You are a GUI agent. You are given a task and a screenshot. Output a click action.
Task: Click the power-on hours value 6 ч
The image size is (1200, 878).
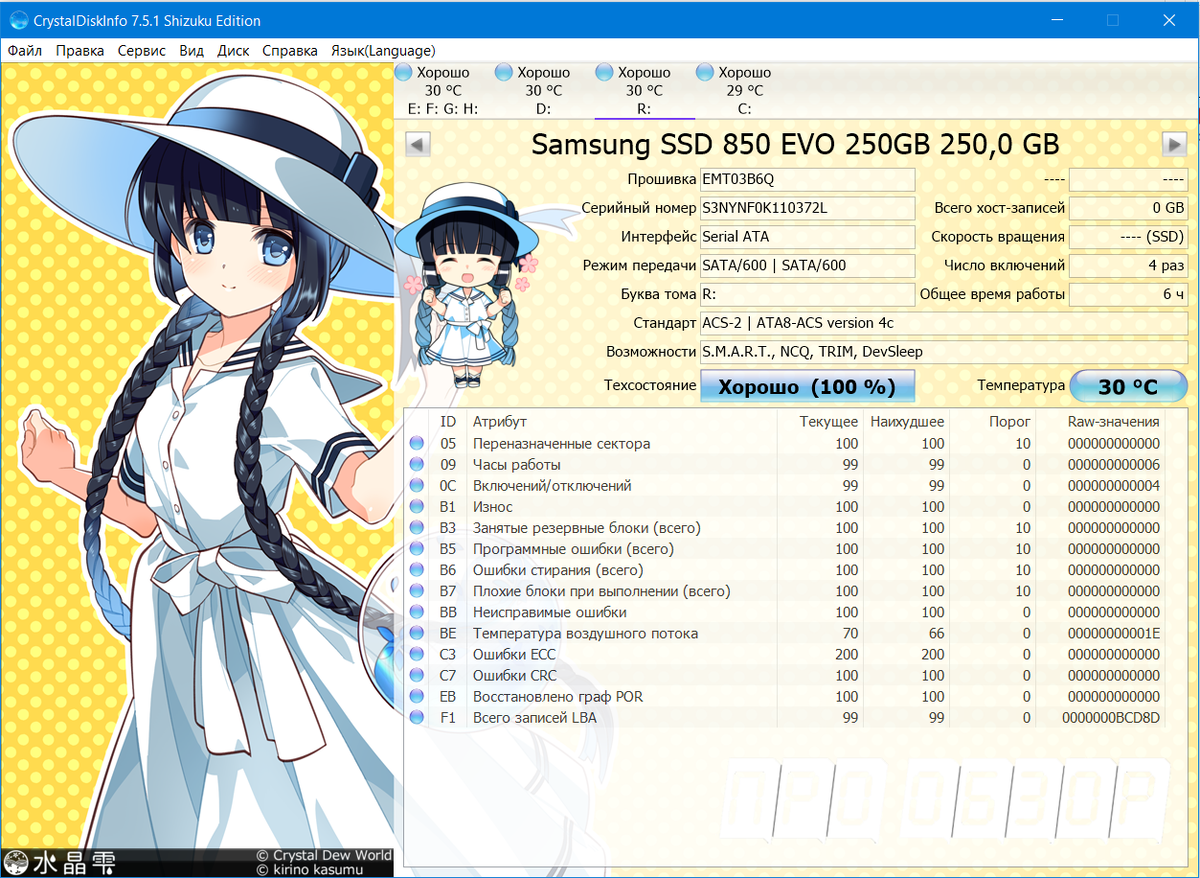1128,295
